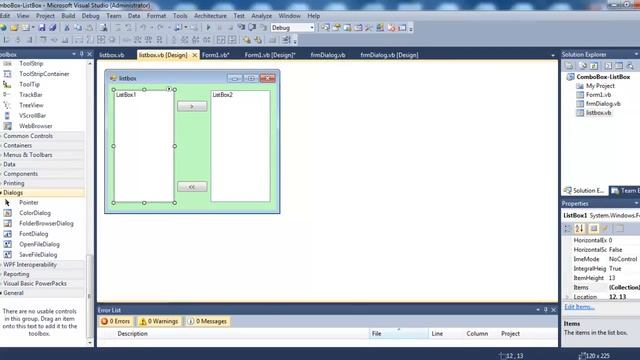Image resolution: width=640 pixels, height=360 pixels.
Task: Open the document tabs list dropdown arrow
Action: [553, 55]
